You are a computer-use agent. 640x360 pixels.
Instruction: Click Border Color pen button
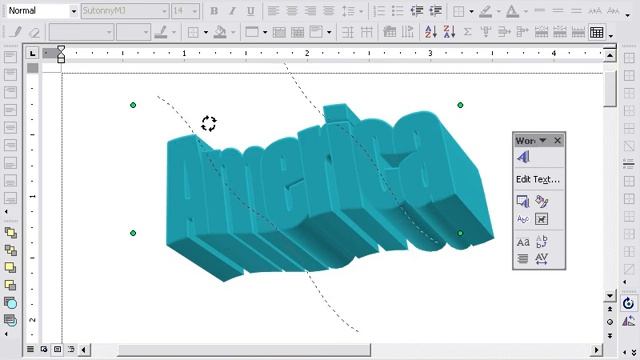[162, 32]
